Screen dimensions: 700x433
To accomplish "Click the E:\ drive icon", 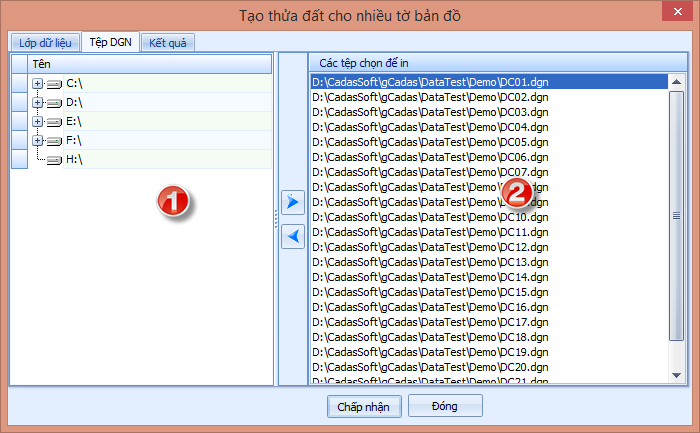I will tap(54, 121).
